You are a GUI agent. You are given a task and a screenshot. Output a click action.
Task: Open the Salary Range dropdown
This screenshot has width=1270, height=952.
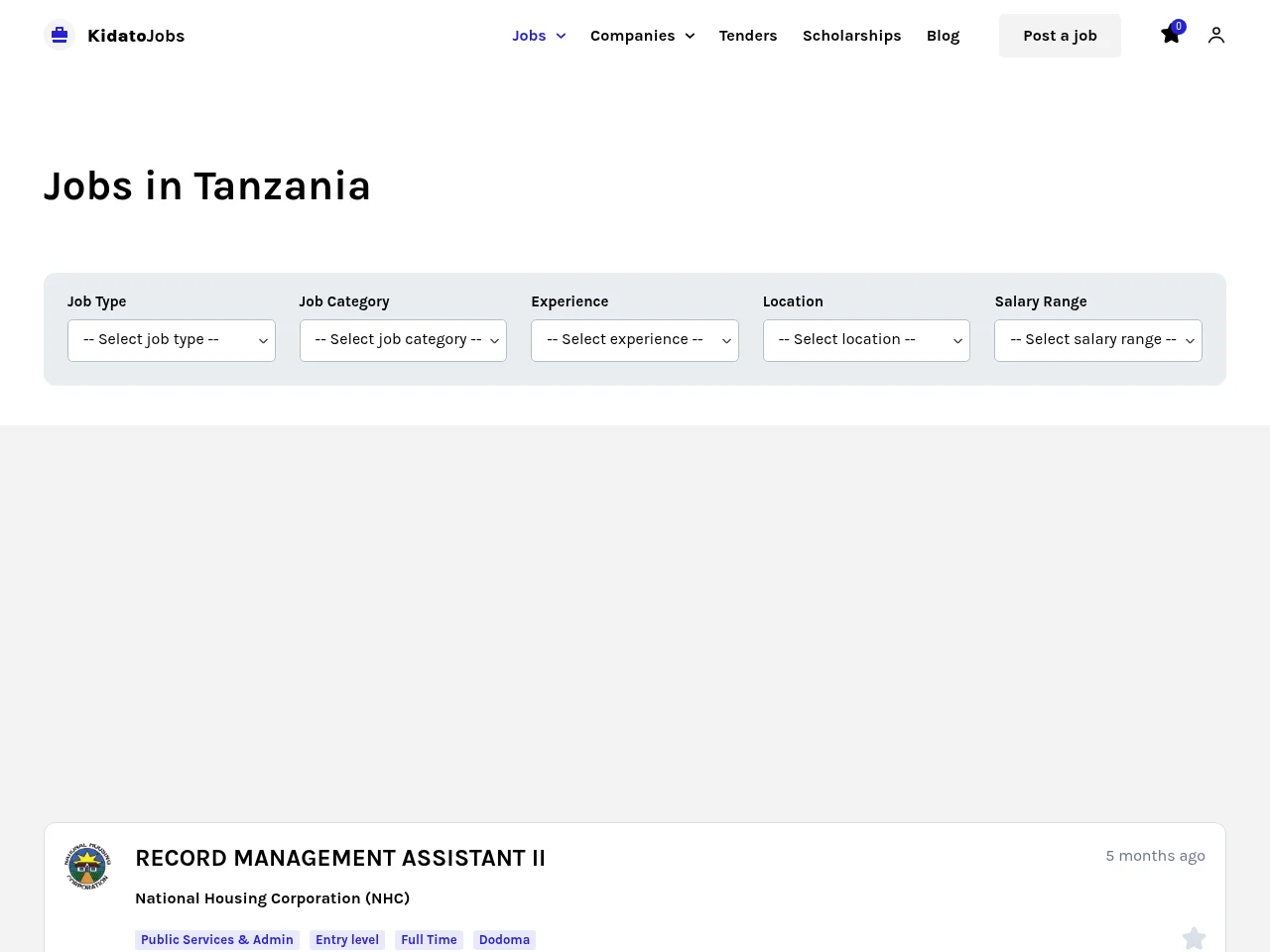click(x=1098, y=340)
